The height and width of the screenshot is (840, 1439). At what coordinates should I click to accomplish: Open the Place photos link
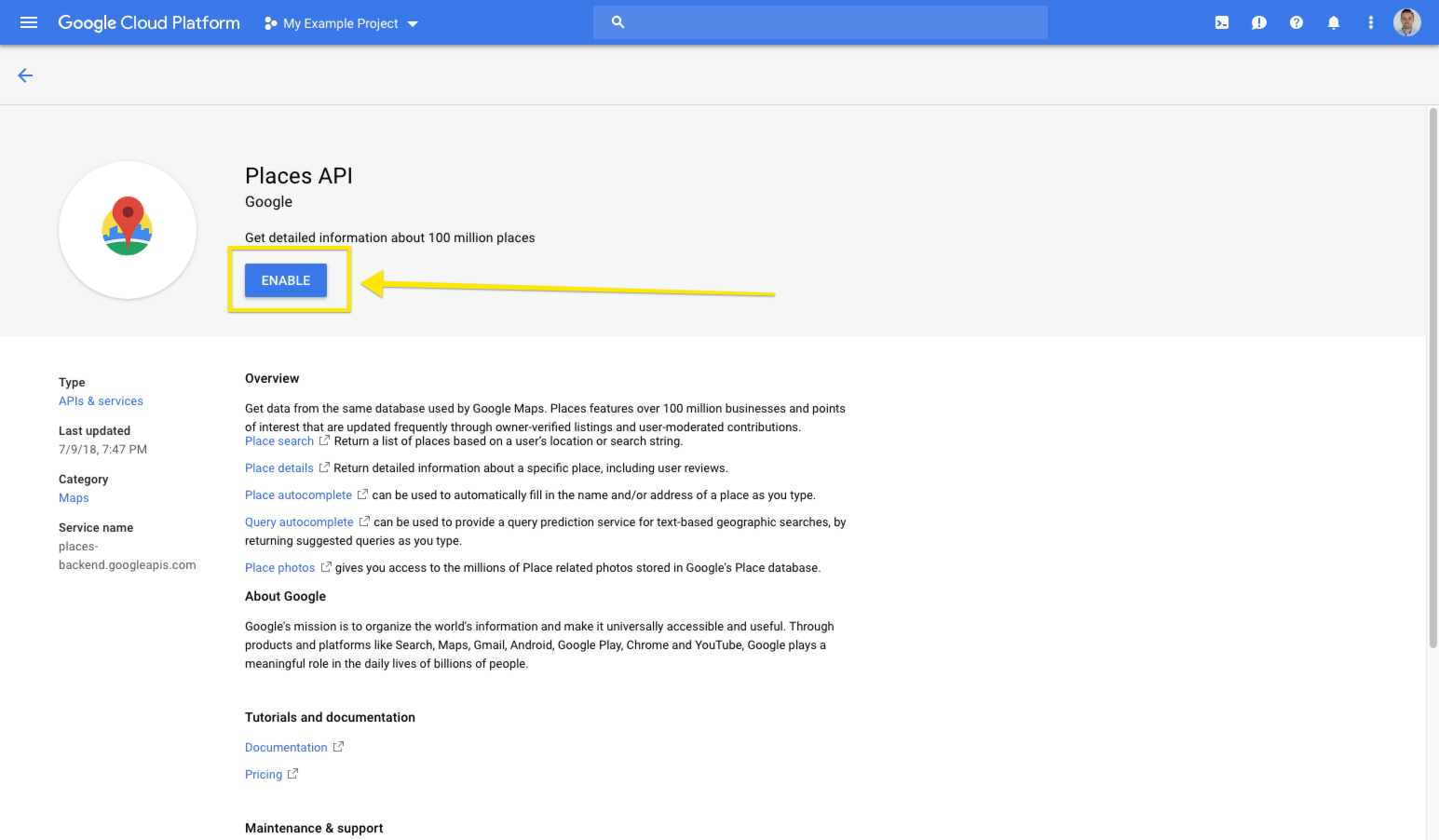(279, 568)
